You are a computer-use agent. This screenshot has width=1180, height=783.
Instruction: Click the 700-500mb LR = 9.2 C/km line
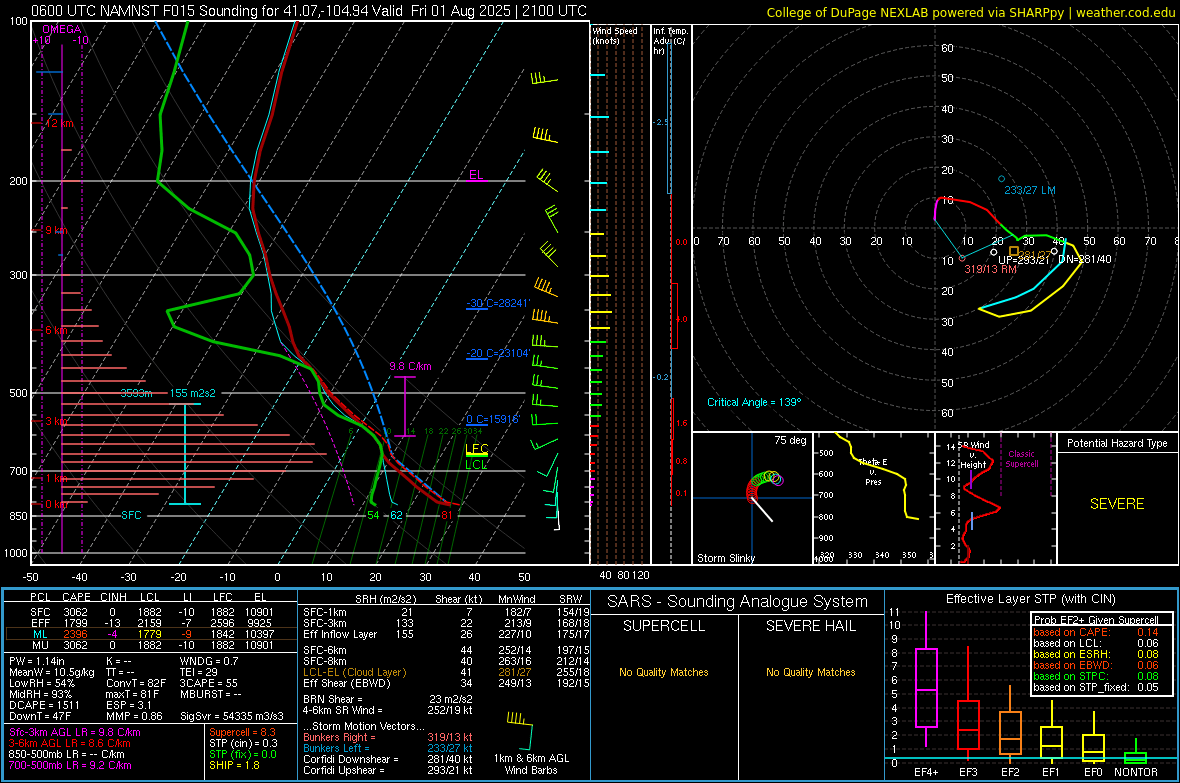(70, 765)
